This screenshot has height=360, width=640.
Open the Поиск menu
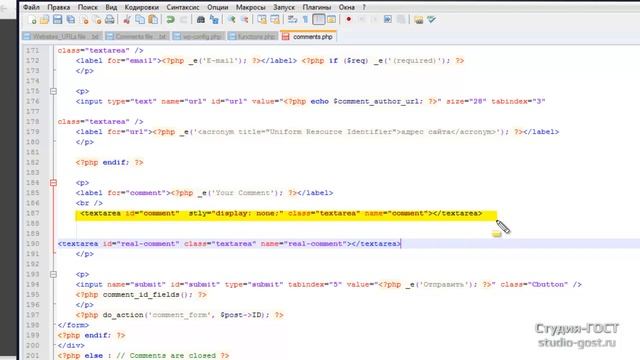pos(88,7)
